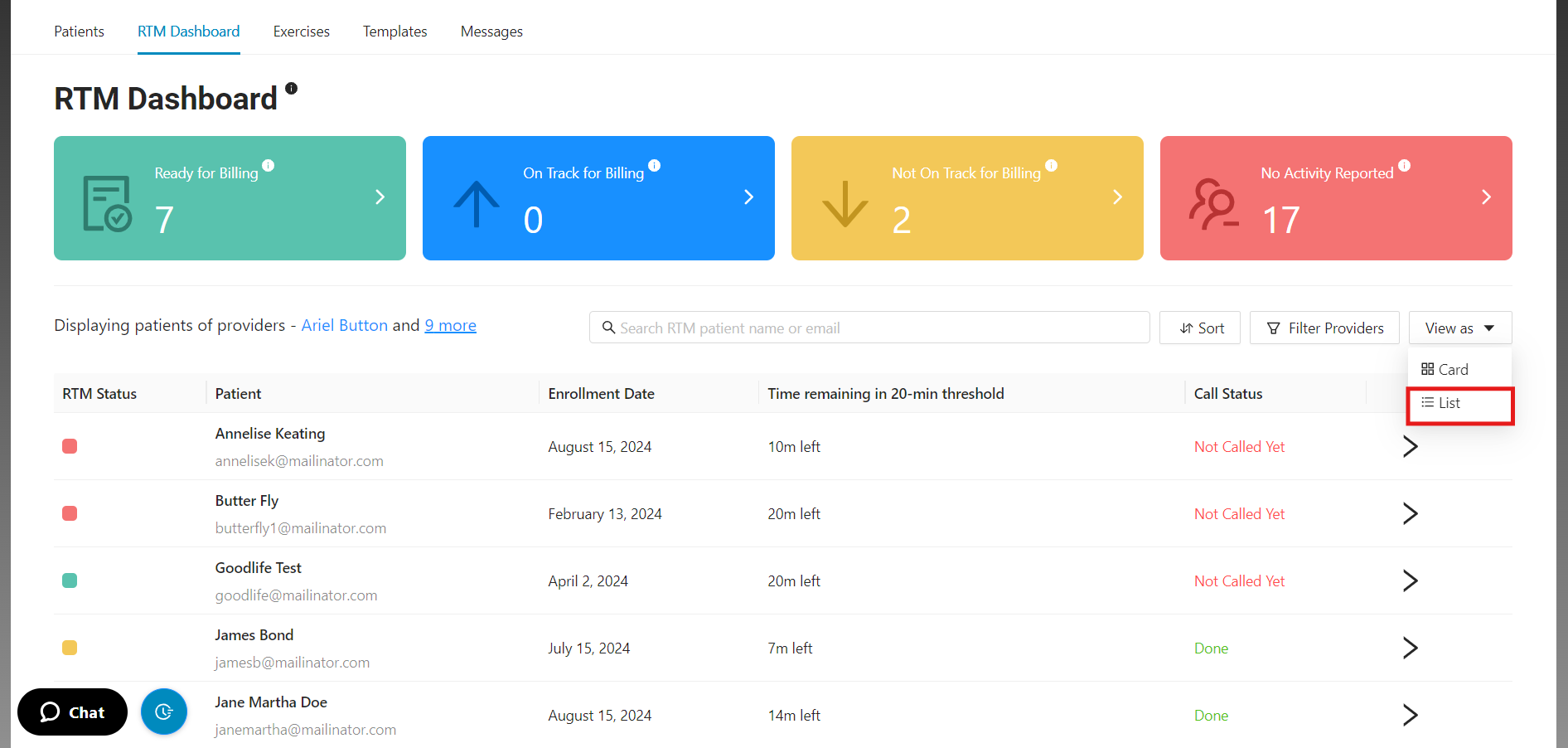Screen dimensions: 1568x748
Task: Switch to the Patients tab
Action: [79, 31]
